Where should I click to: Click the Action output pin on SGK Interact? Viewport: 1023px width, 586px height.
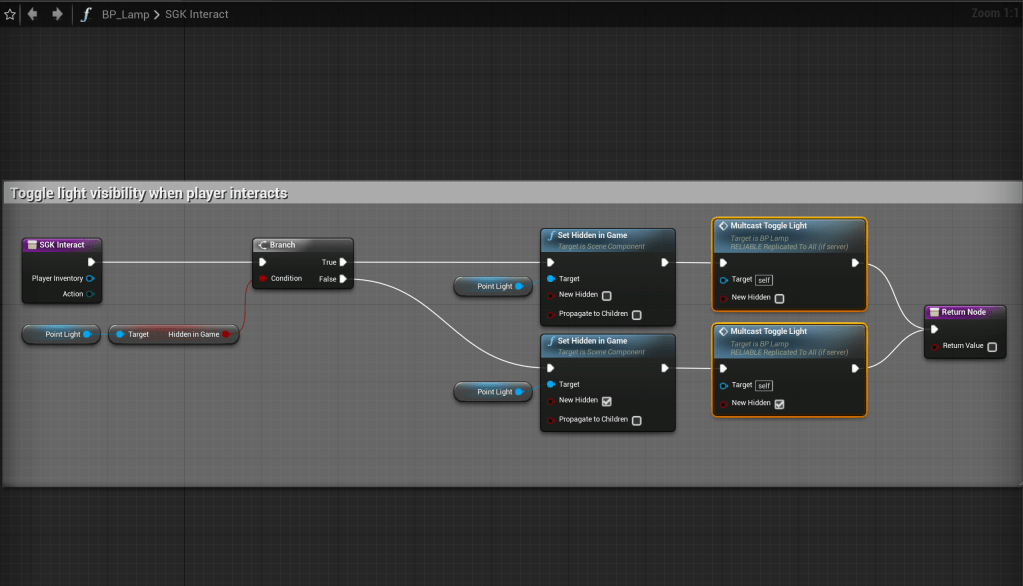(x=91, y=294)
